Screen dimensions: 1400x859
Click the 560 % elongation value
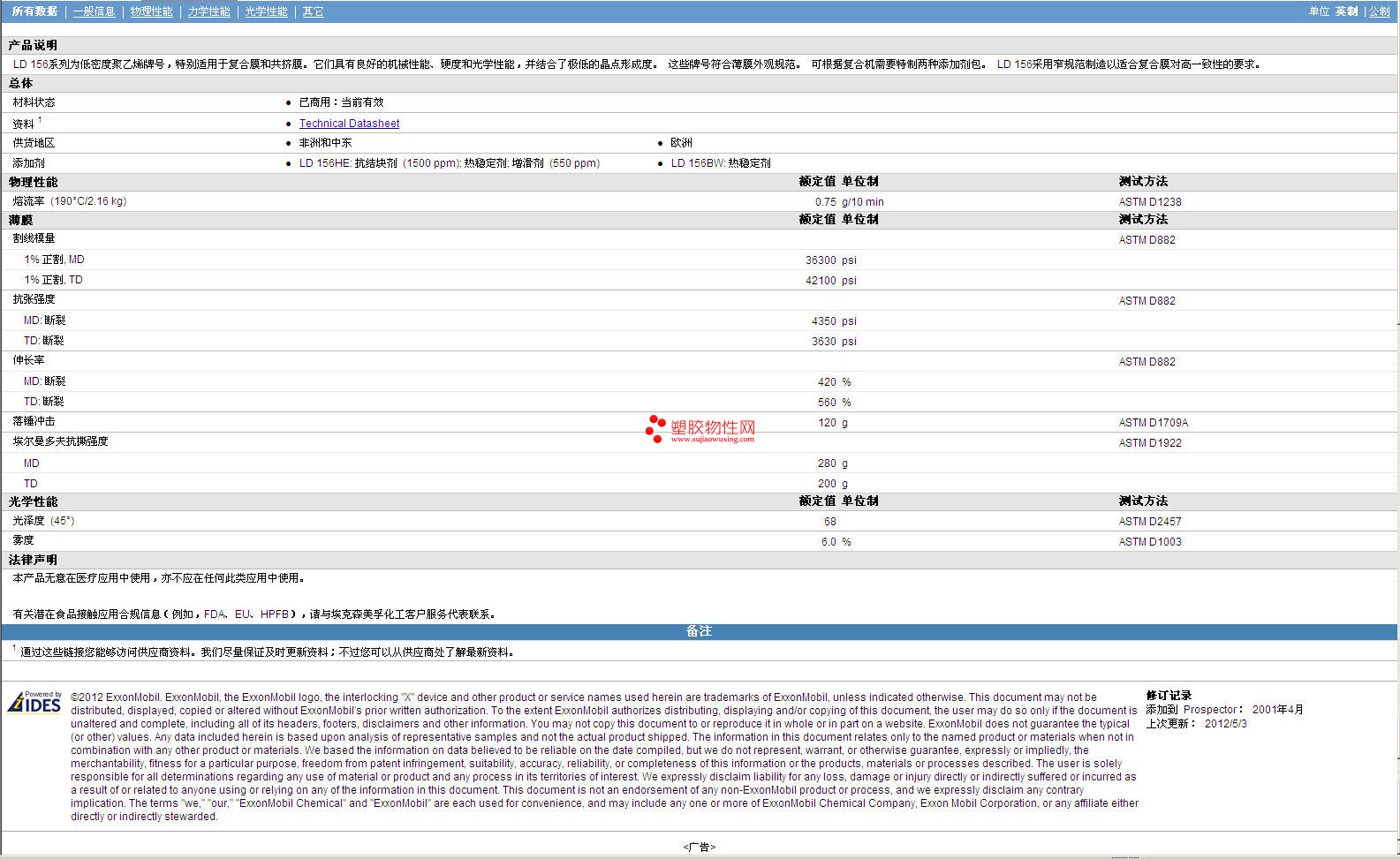834,403
